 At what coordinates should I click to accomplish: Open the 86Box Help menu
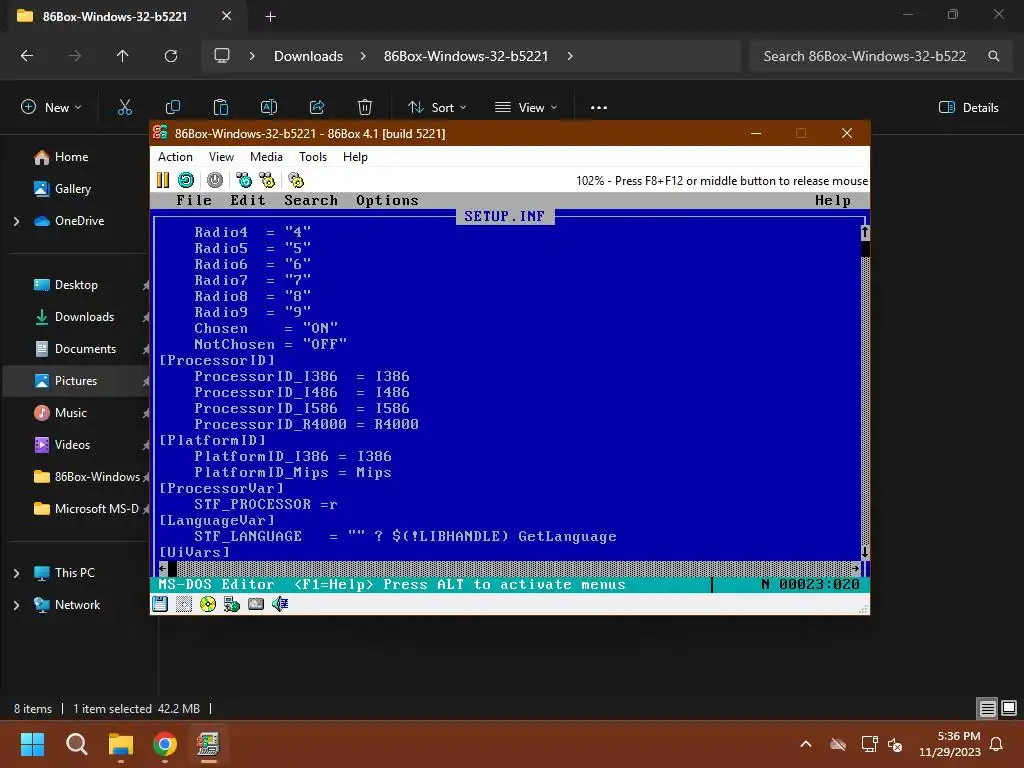355,157
